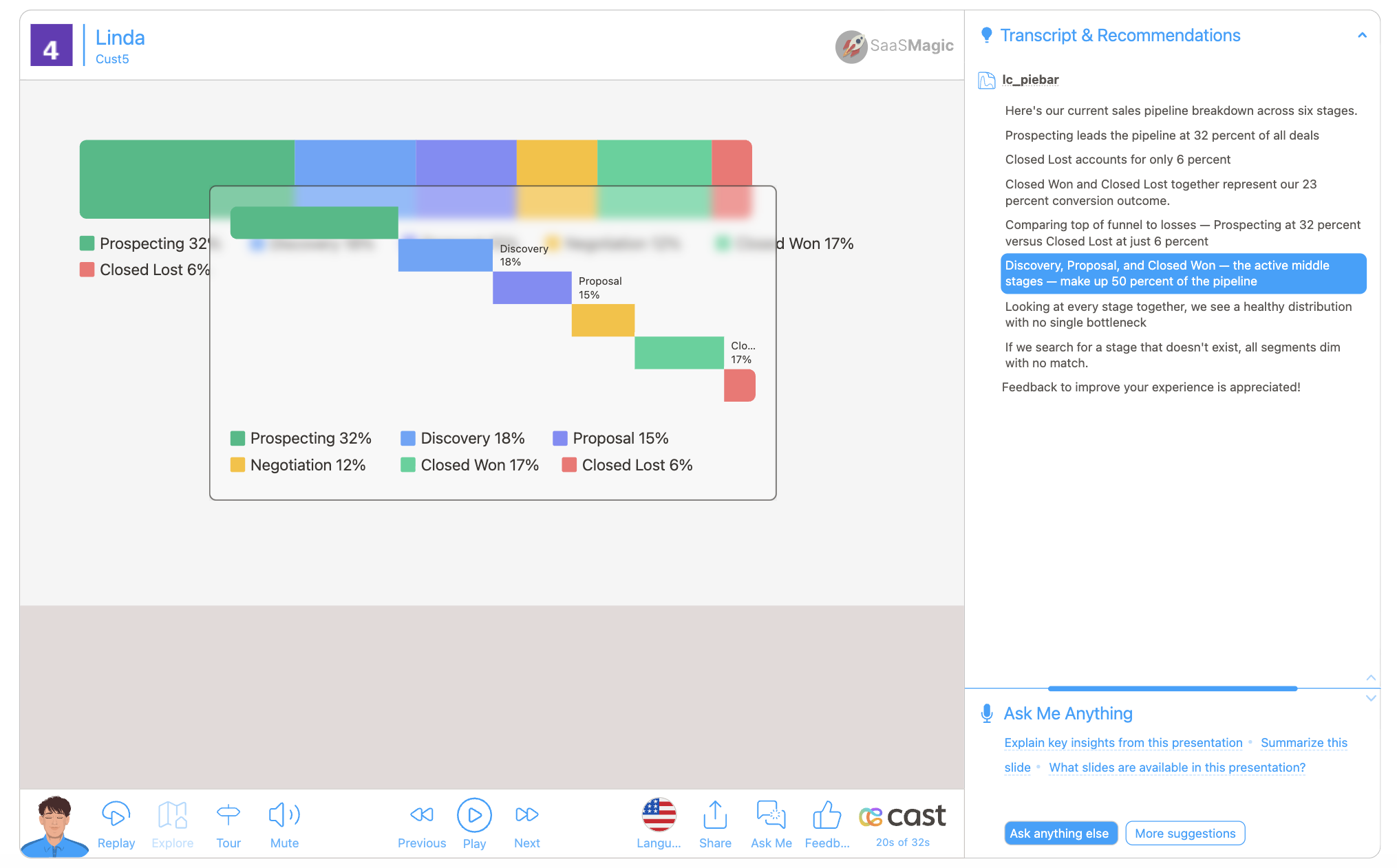Jump to the 'Closed Lost accounts for only 6 percent' line
Screen dimensions: 1397x868
(1117, 160)
